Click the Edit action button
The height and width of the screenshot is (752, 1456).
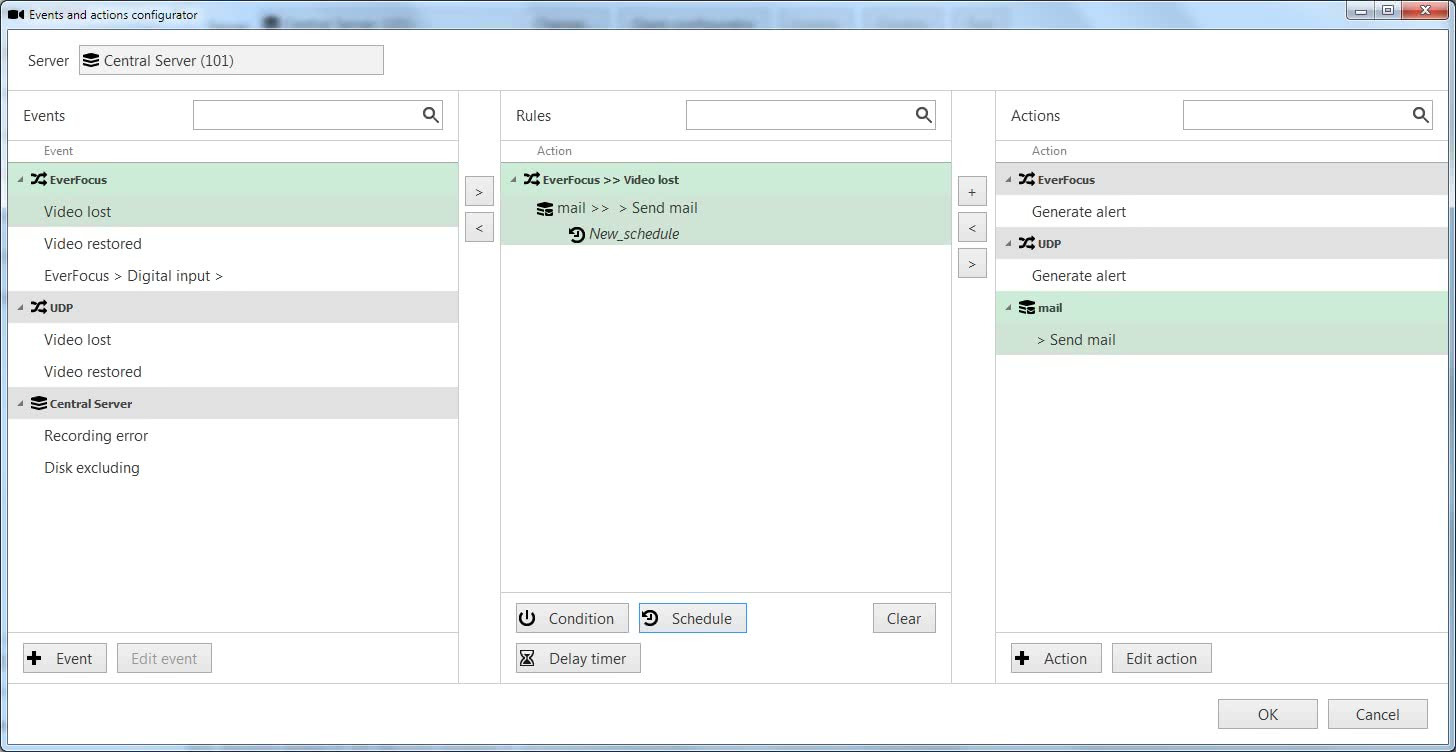click(1161, 658)
